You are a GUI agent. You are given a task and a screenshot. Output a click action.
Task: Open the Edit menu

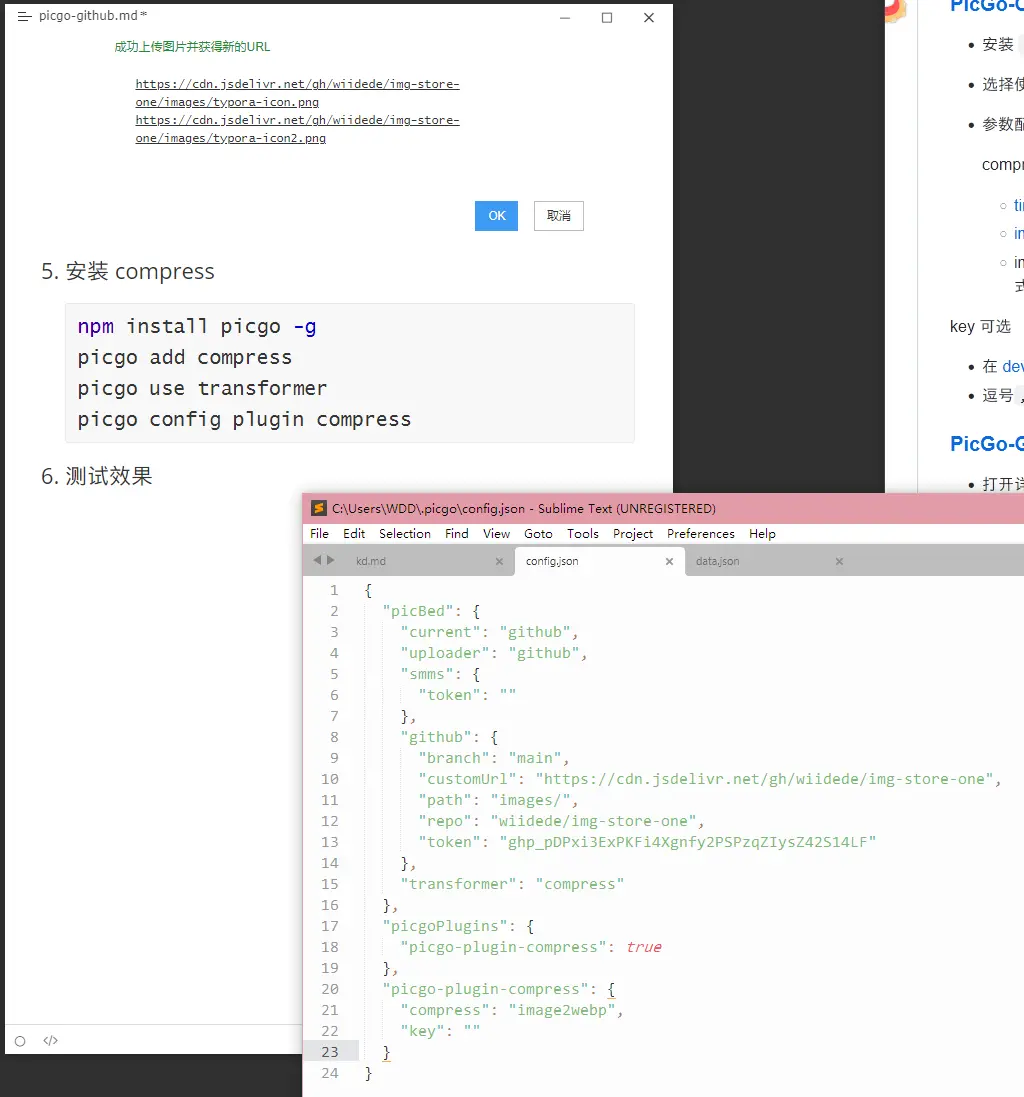[x=354, y=533]
